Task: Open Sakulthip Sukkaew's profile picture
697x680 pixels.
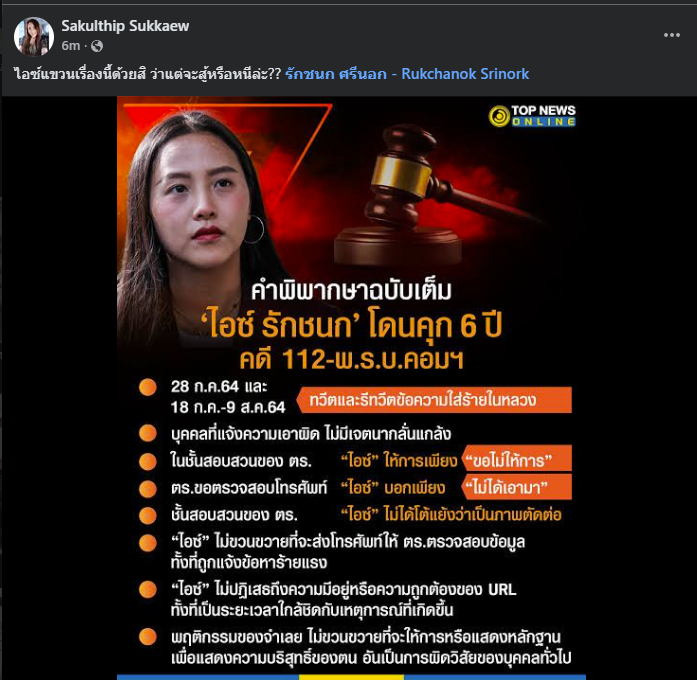Action: (x=34, y=37)
